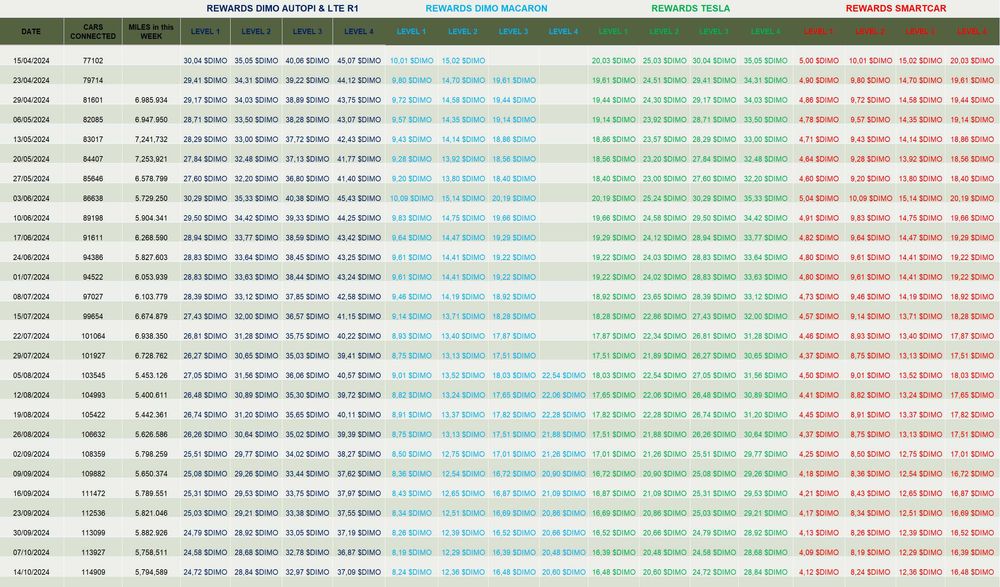Select LEVEL 1 header under Smartcar rewards
Viewport: 1000px width, 587px height.
(818, 31)
